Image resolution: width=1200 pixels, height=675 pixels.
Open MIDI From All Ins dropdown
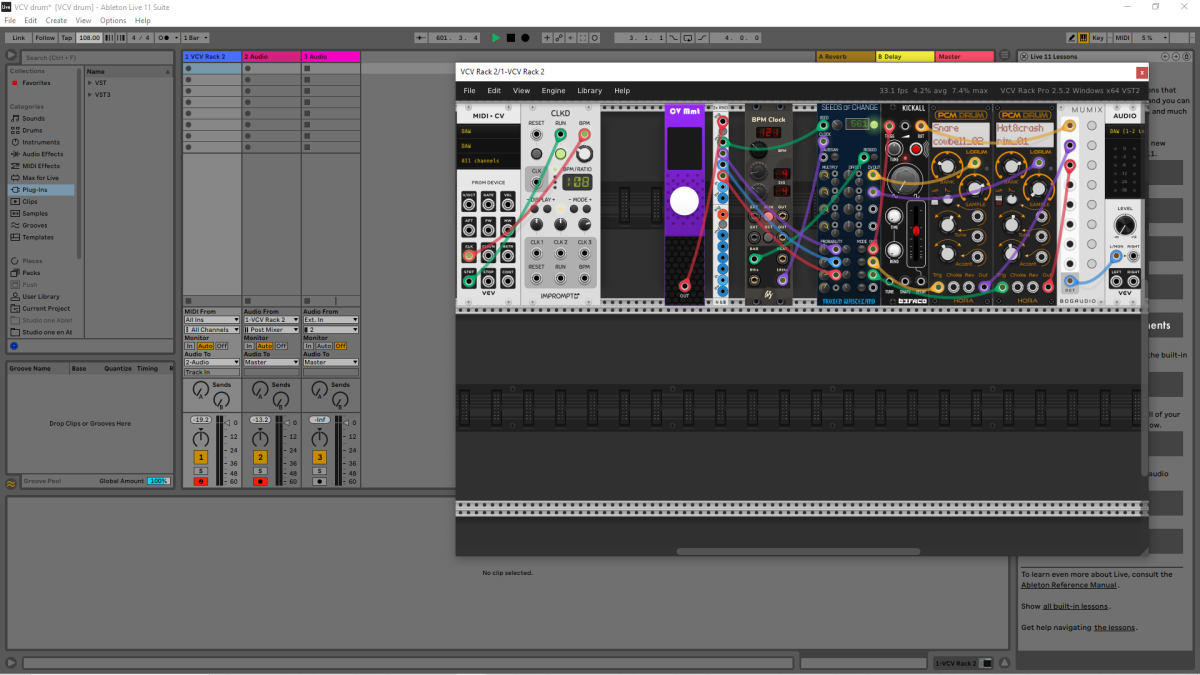point(212,320)
